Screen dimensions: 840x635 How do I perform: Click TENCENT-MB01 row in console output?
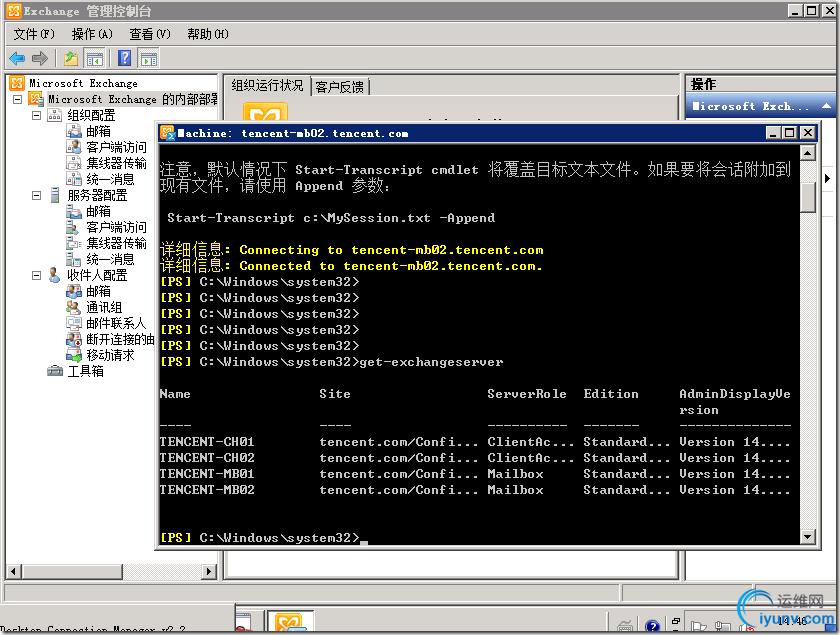click(x=475, y=474)
